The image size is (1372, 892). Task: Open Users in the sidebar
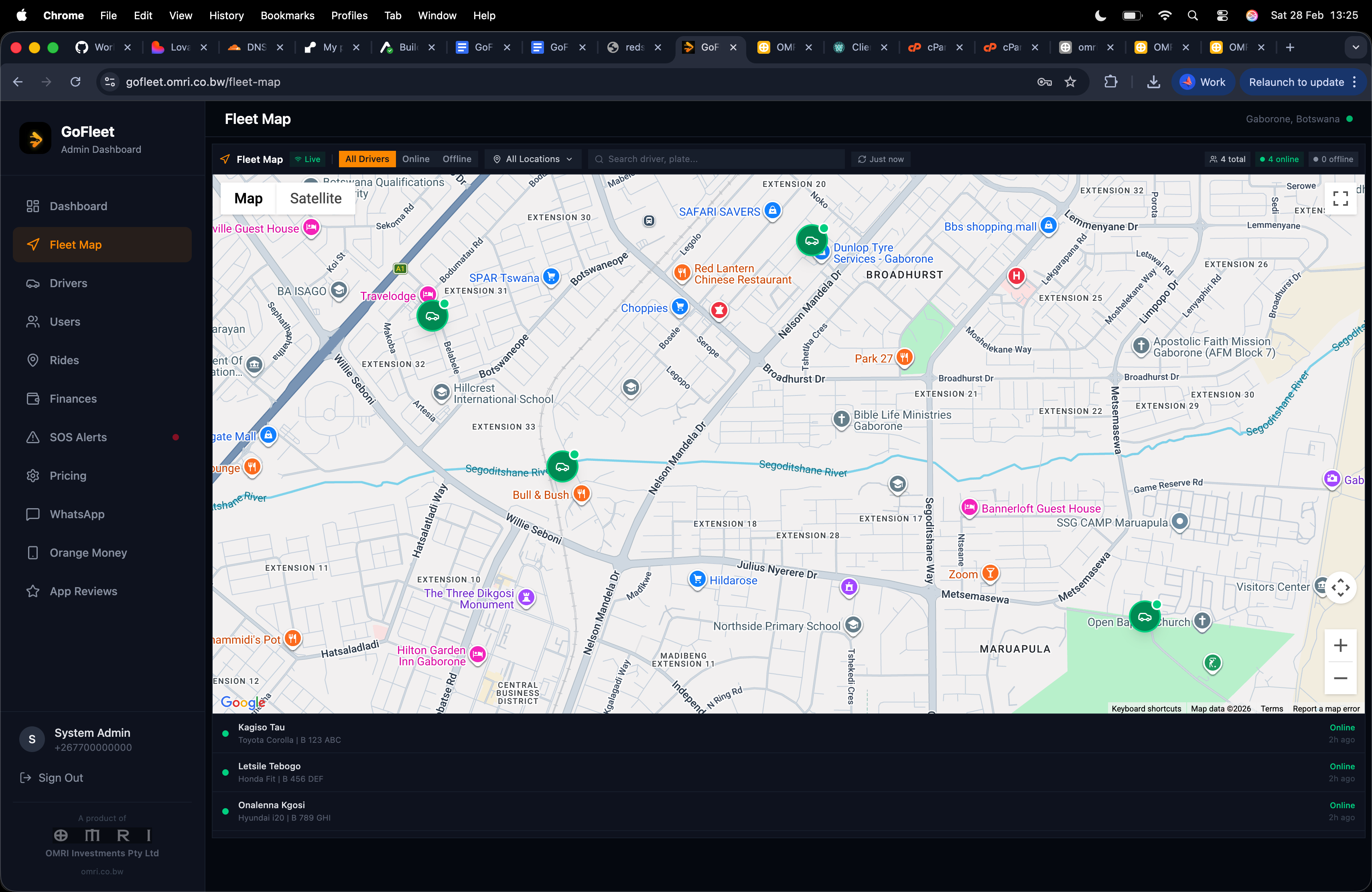click(x=102, y=322)
